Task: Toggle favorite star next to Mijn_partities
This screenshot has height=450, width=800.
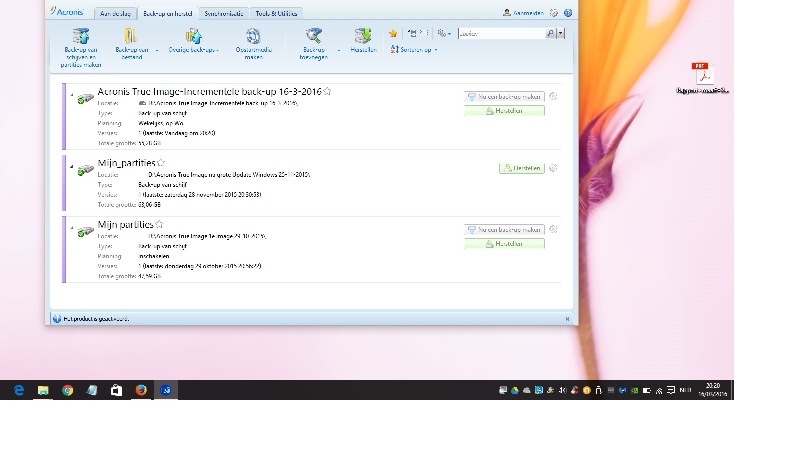Action: [161, 163]
